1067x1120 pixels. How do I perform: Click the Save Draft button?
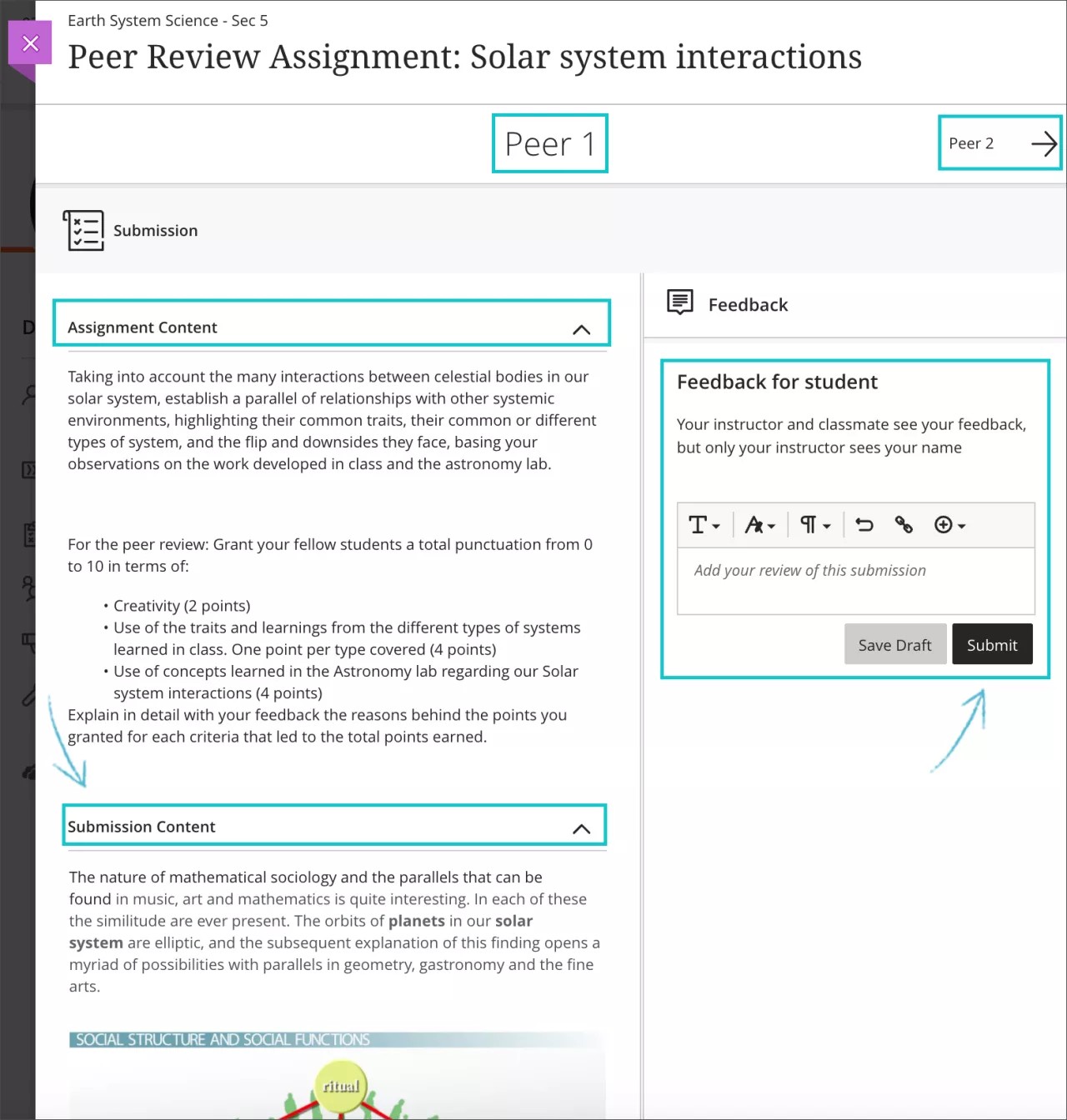pyautogui.click(x=894, y=645)
